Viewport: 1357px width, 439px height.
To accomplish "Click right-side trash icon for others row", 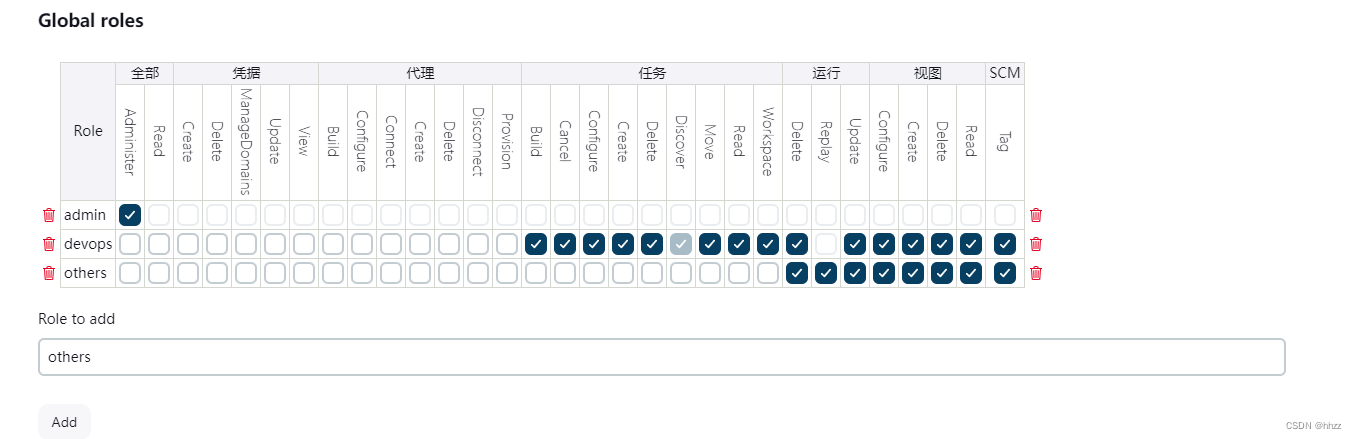I will coord(1036,273).
